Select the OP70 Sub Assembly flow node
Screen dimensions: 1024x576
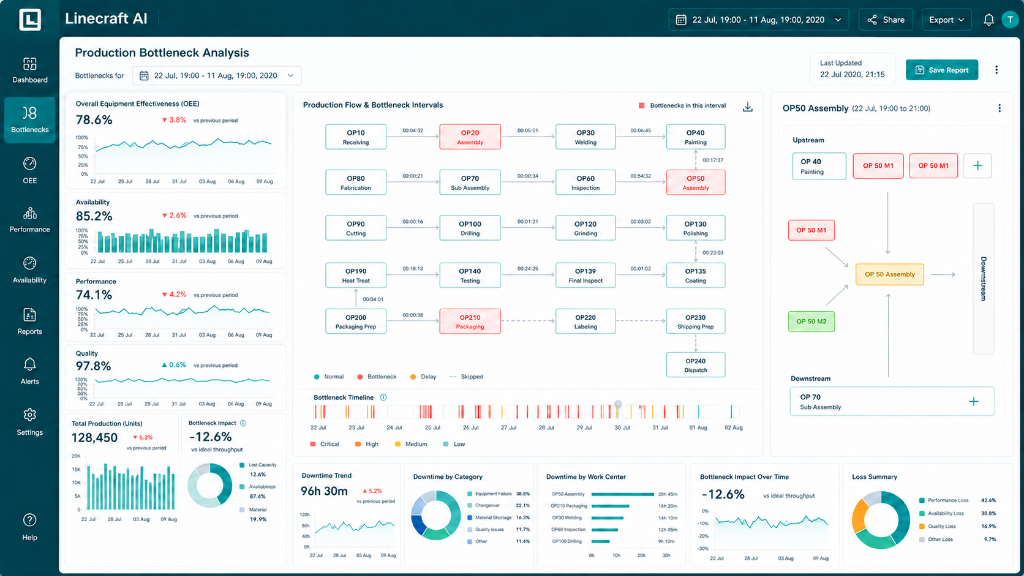coord(470,183)
